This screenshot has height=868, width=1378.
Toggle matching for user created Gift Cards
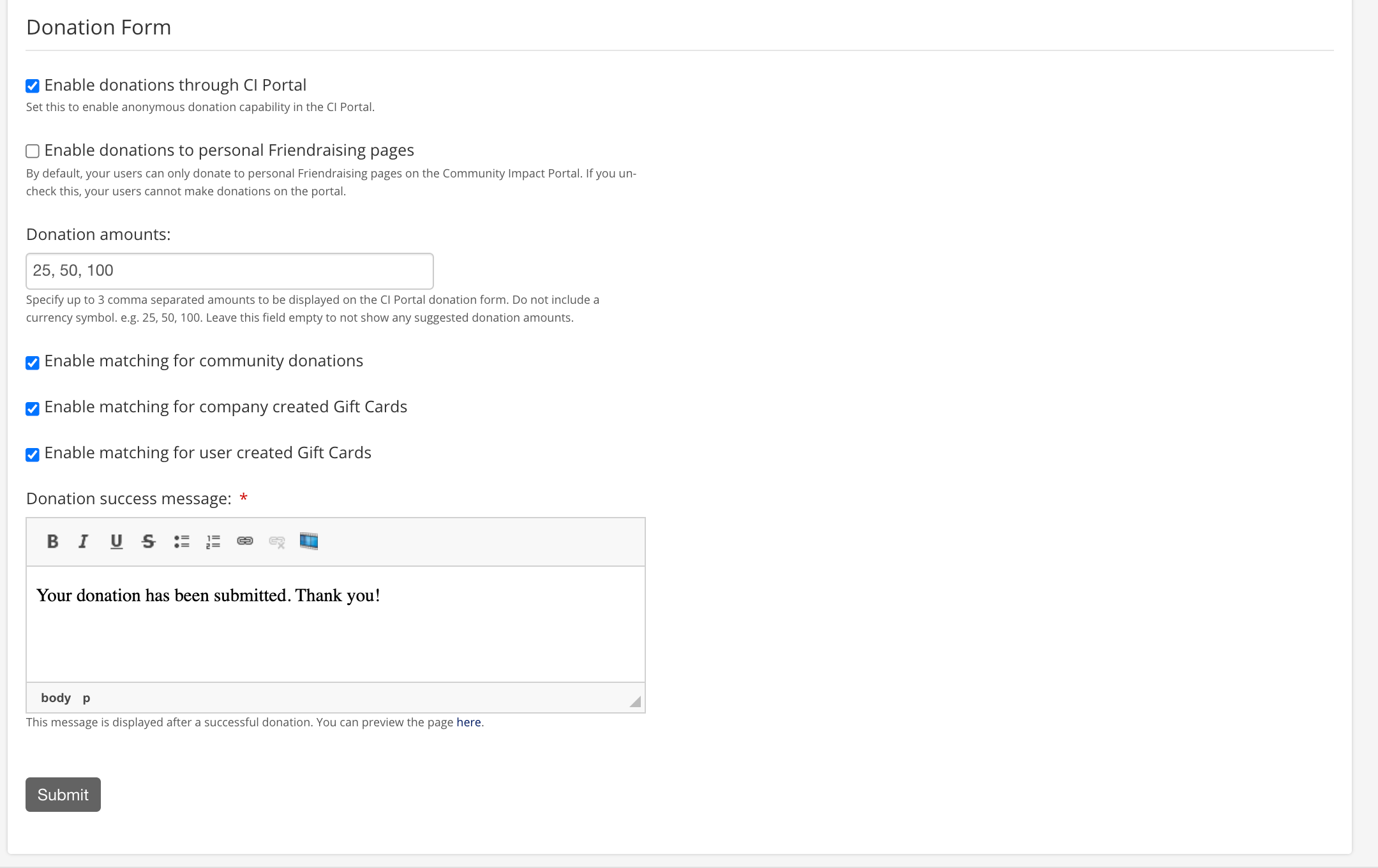(x=33, y=454)
